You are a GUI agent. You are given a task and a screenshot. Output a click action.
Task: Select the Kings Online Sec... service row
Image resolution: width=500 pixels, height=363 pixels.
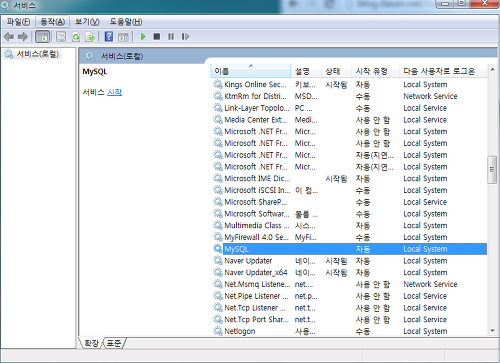349,85
